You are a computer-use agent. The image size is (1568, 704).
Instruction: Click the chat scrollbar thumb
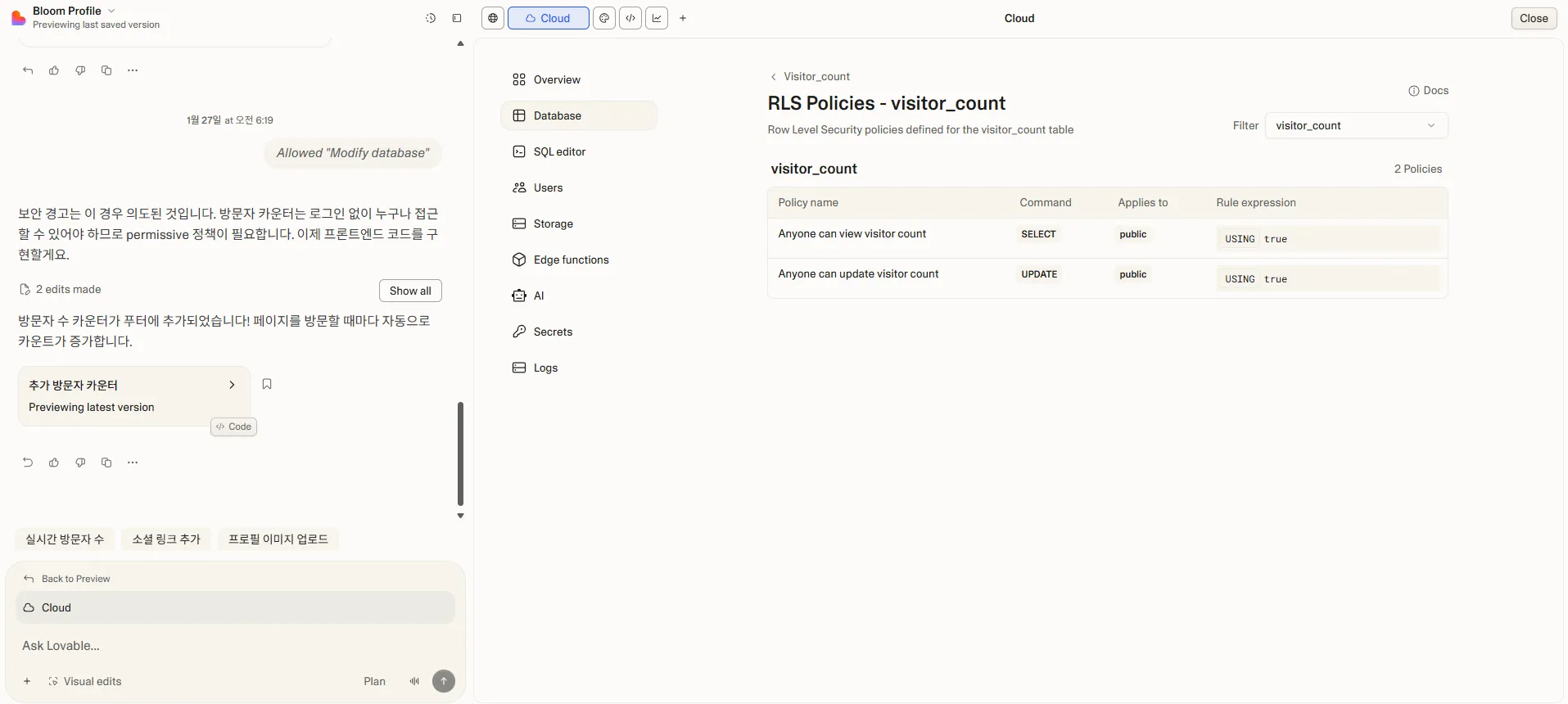[460, 454]
